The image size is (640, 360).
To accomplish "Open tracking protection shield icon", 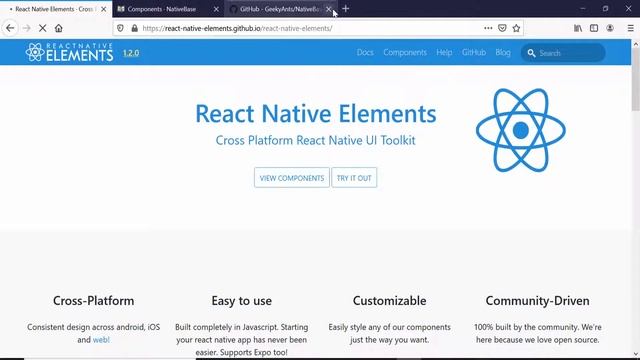I will coord(120,28).
